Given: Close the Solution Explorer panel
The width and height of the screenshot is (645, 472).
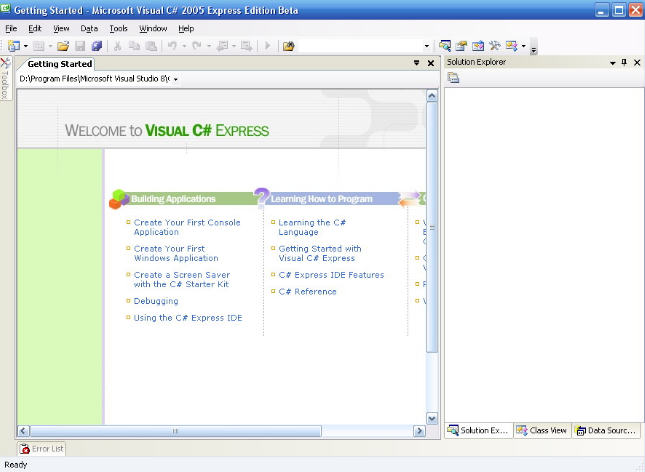Looking at the screenshot, I should point(637,62).
